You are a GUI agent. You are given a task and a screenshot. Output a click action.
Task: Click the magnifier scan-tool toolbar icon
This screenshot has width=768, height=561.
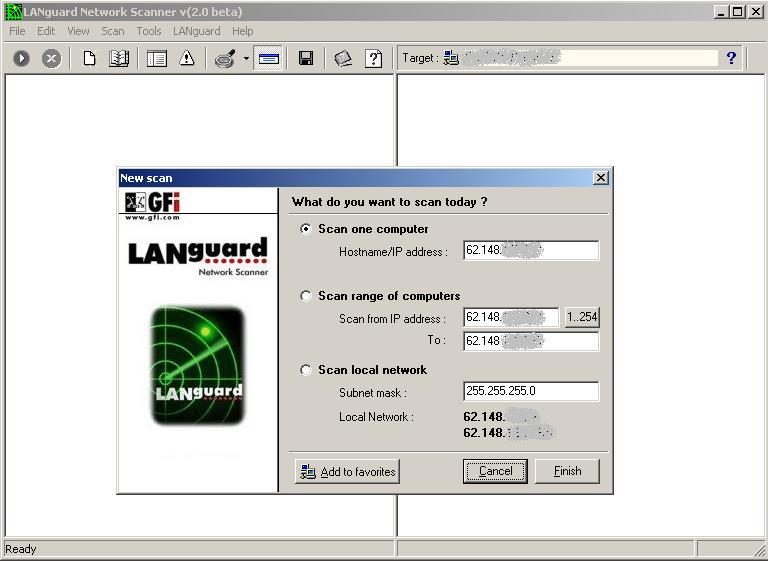click(x=225, y=58)
